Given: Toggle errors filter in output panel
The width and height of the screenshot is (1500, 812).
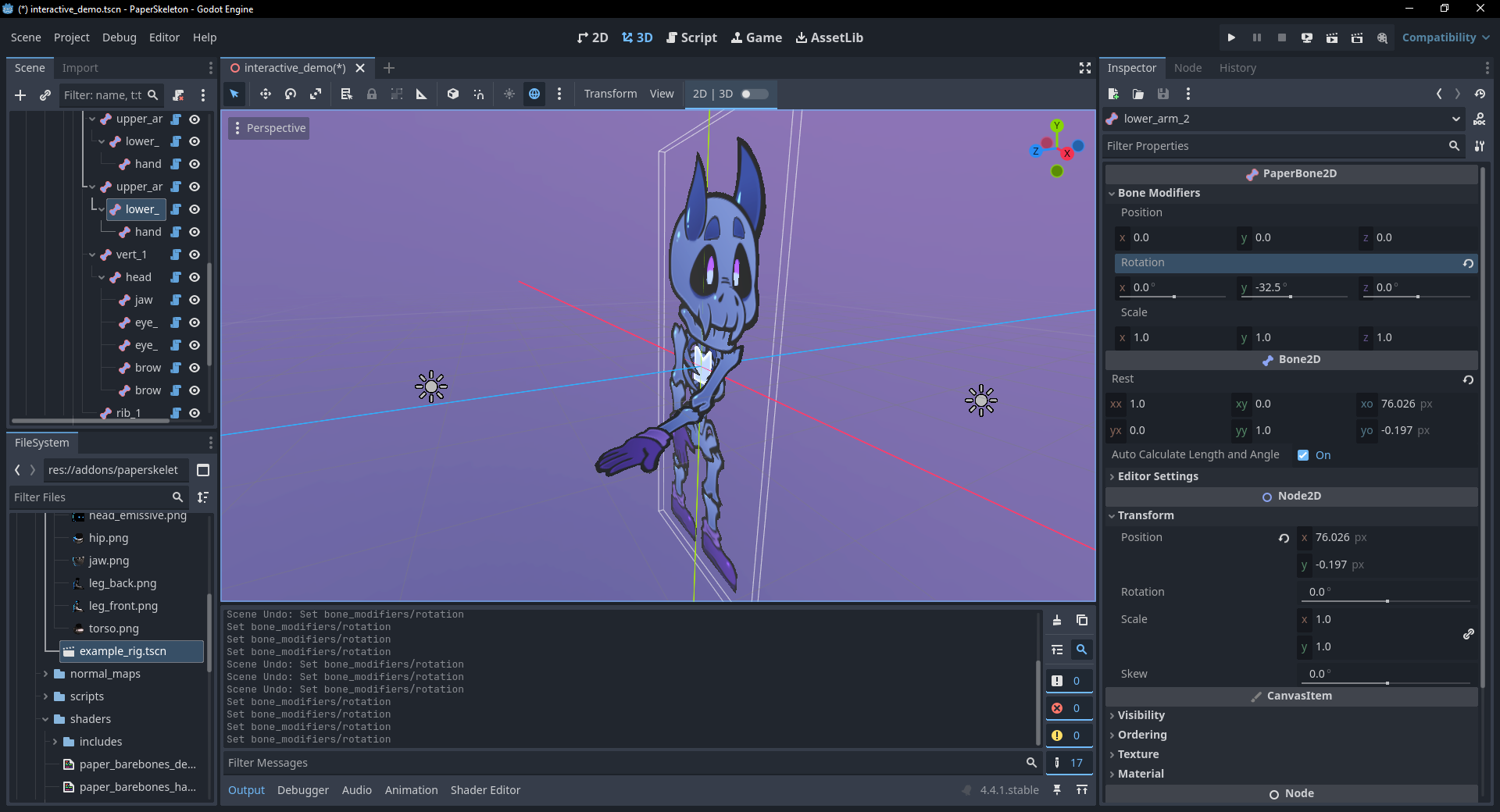Looking at the screenshot, I should [x=1069, y=708].
